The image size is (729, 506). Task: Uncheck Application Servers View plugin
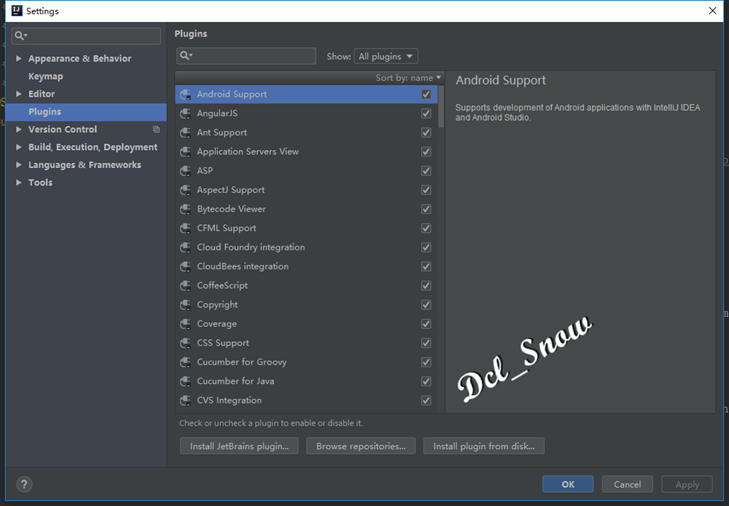tap(426, 152)
